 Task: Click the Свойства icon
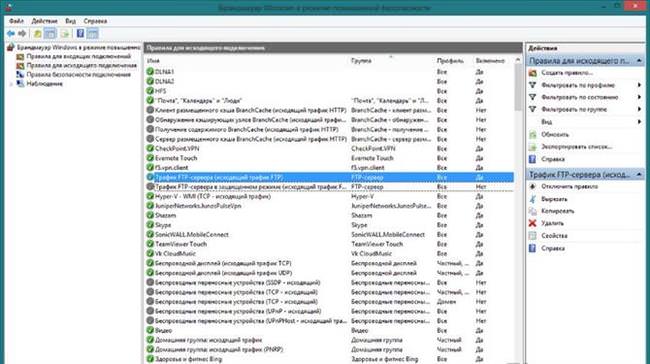533,236
